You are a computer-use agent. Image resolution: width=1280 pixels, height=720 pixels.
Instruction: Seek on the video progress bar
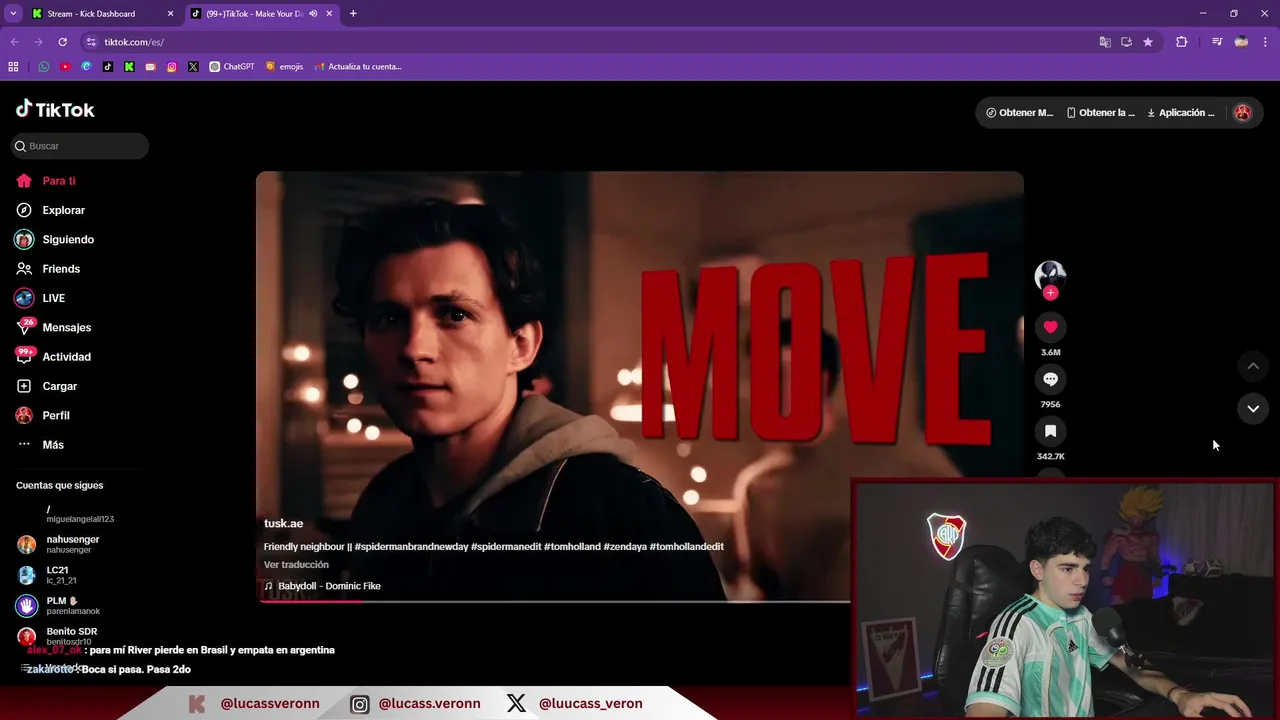pyautogui.click(x=553, y=602)
